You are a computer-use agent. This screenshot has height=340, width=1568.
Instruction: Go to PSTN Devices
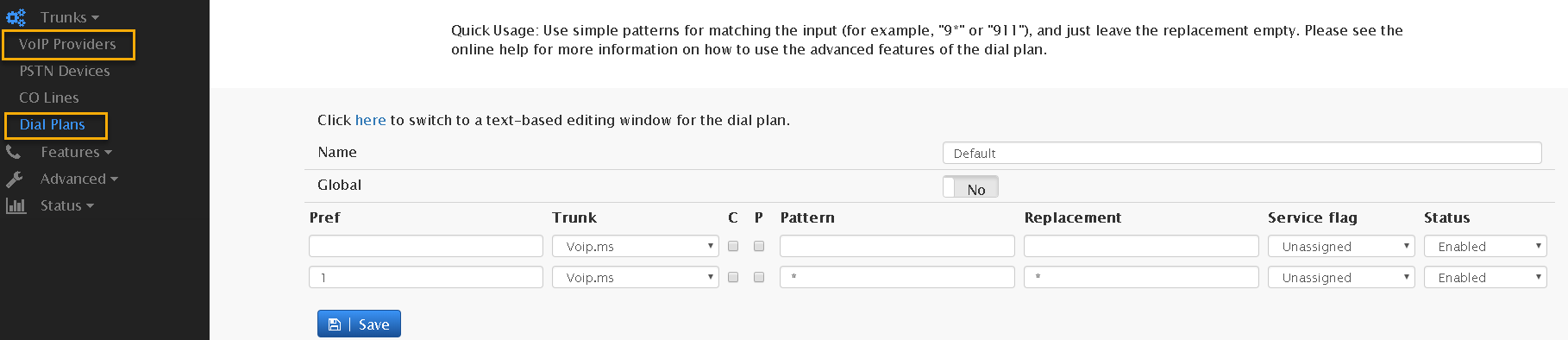click(65, 71)
